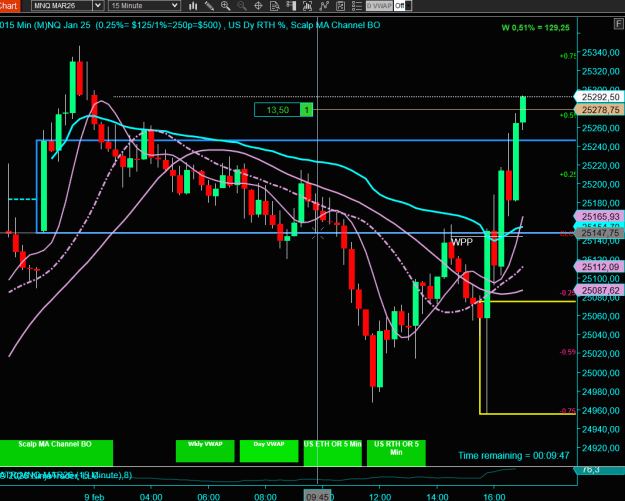625x501 pixels.
Task: Click the chart title indicator text
Action: point(190,25)
